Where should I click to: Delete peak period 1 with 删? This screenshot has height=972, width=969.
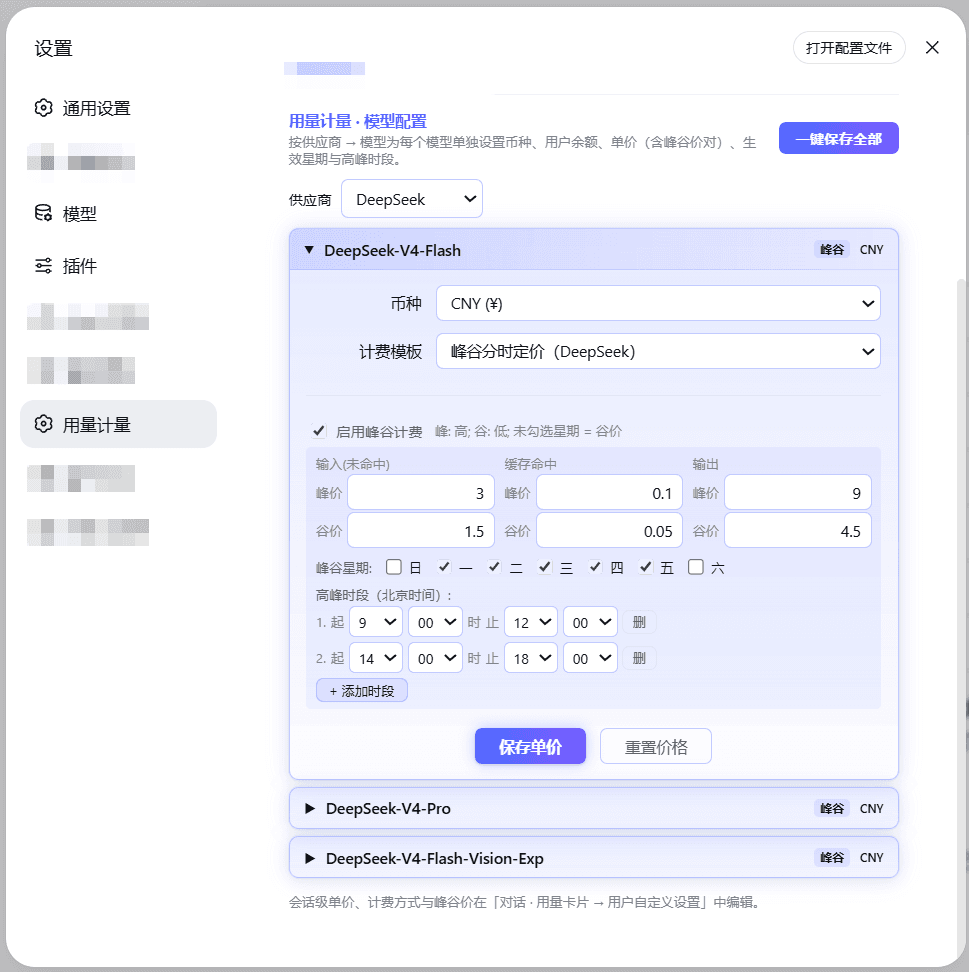pyautogui.click(x=639, y=622)
